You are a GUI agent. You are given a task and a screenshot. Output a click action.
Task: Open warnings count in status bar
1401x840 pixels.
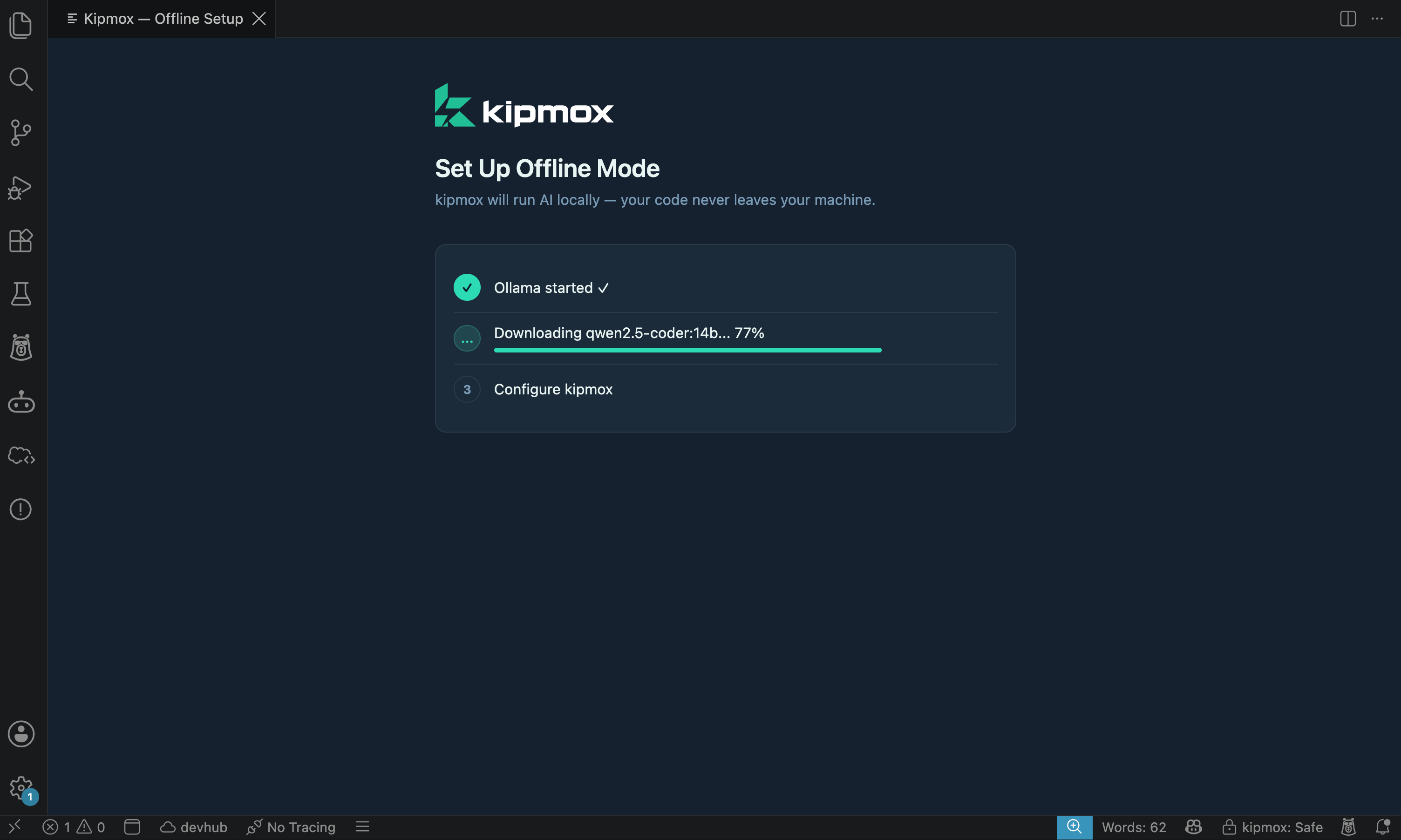(90, 827)
